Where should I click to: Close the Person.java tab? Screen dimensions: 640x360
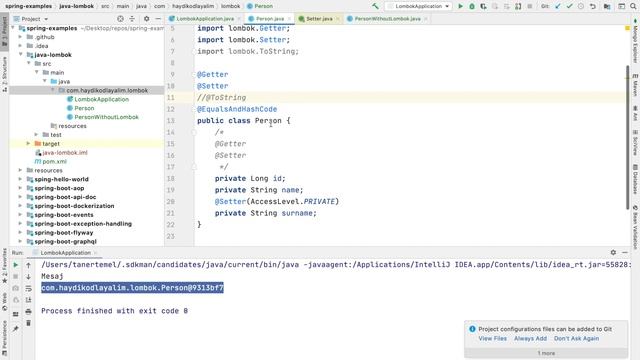tap(289, 19)
